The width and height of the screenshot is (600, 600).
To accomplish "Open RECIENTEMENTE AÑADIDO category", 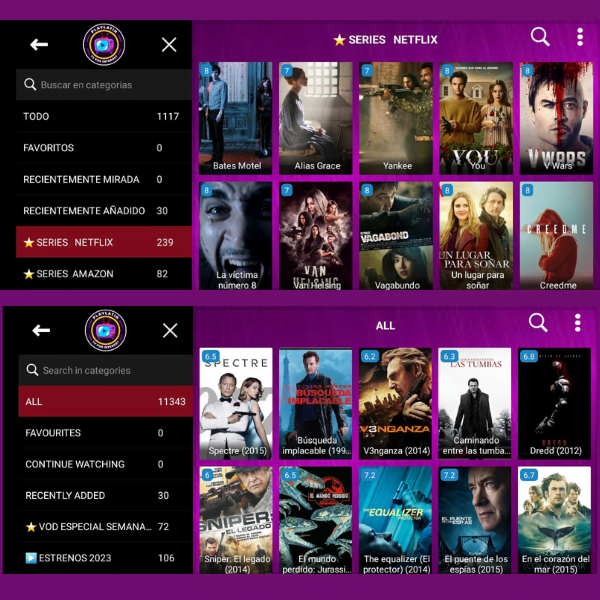I will tap(104, 210).
